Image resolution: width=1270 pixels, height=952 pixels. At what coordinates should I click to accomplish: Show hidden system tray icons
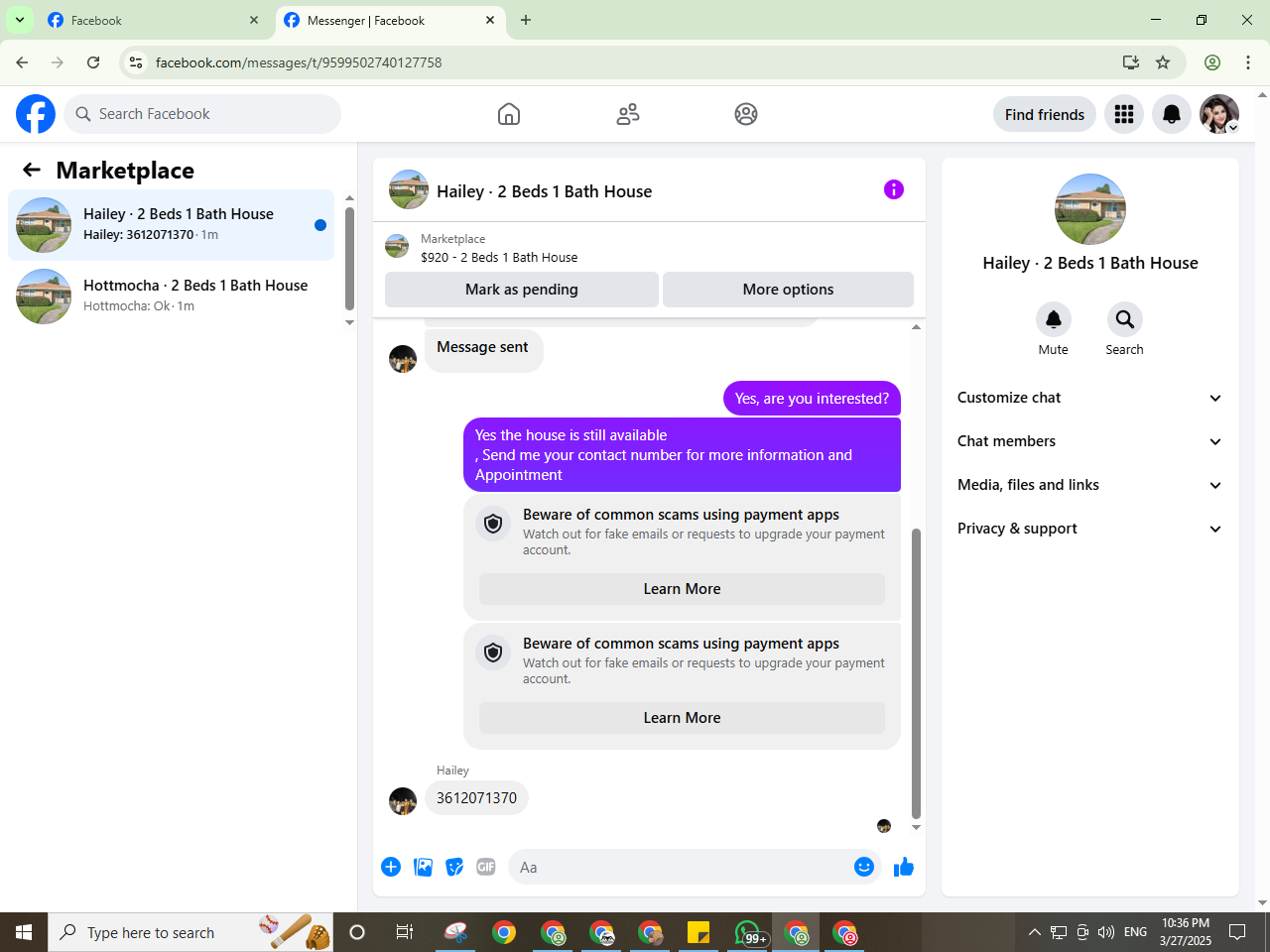tap(1034, 932)
